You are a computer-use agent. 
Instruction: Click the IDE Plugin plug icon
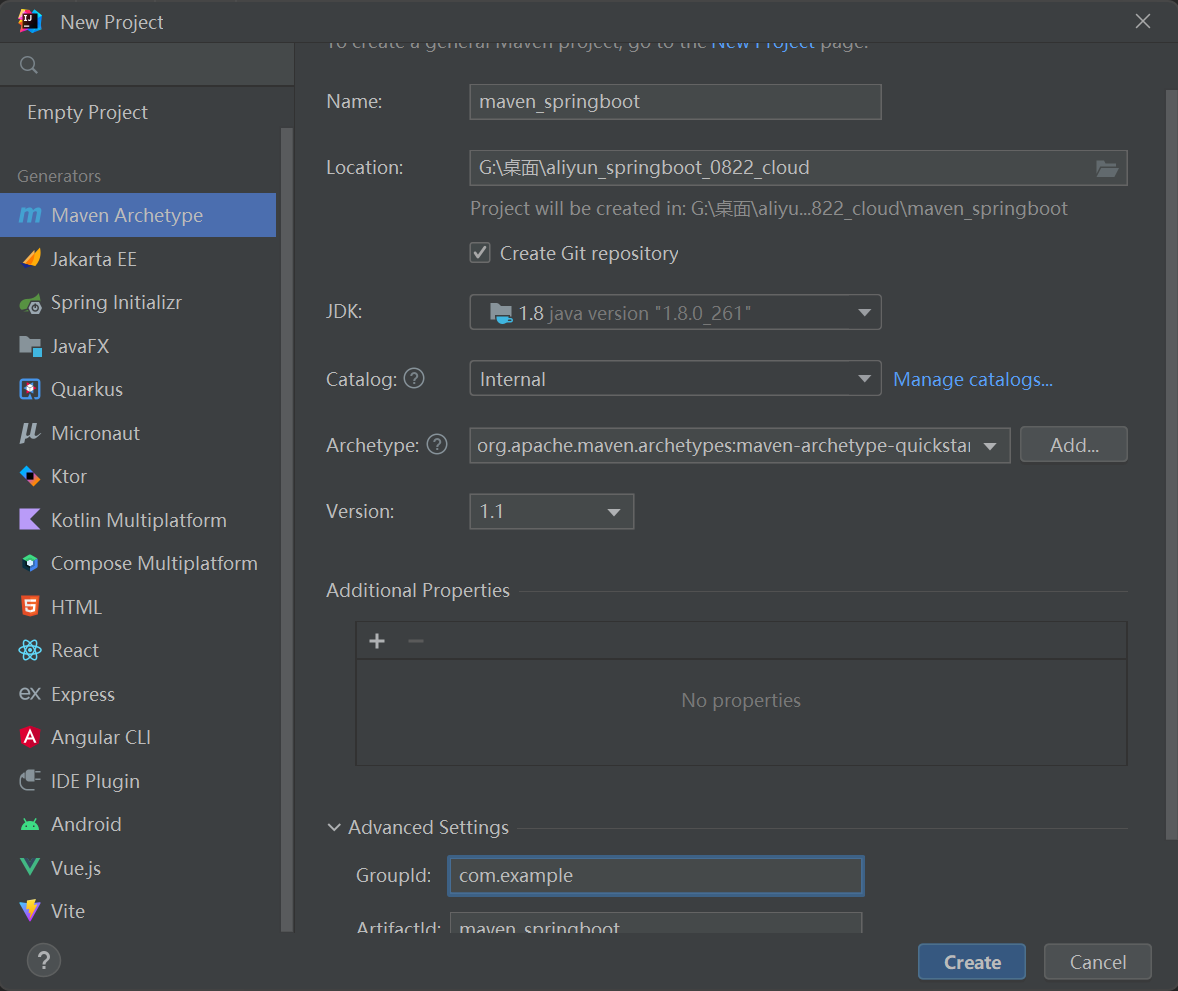[30, 781]
